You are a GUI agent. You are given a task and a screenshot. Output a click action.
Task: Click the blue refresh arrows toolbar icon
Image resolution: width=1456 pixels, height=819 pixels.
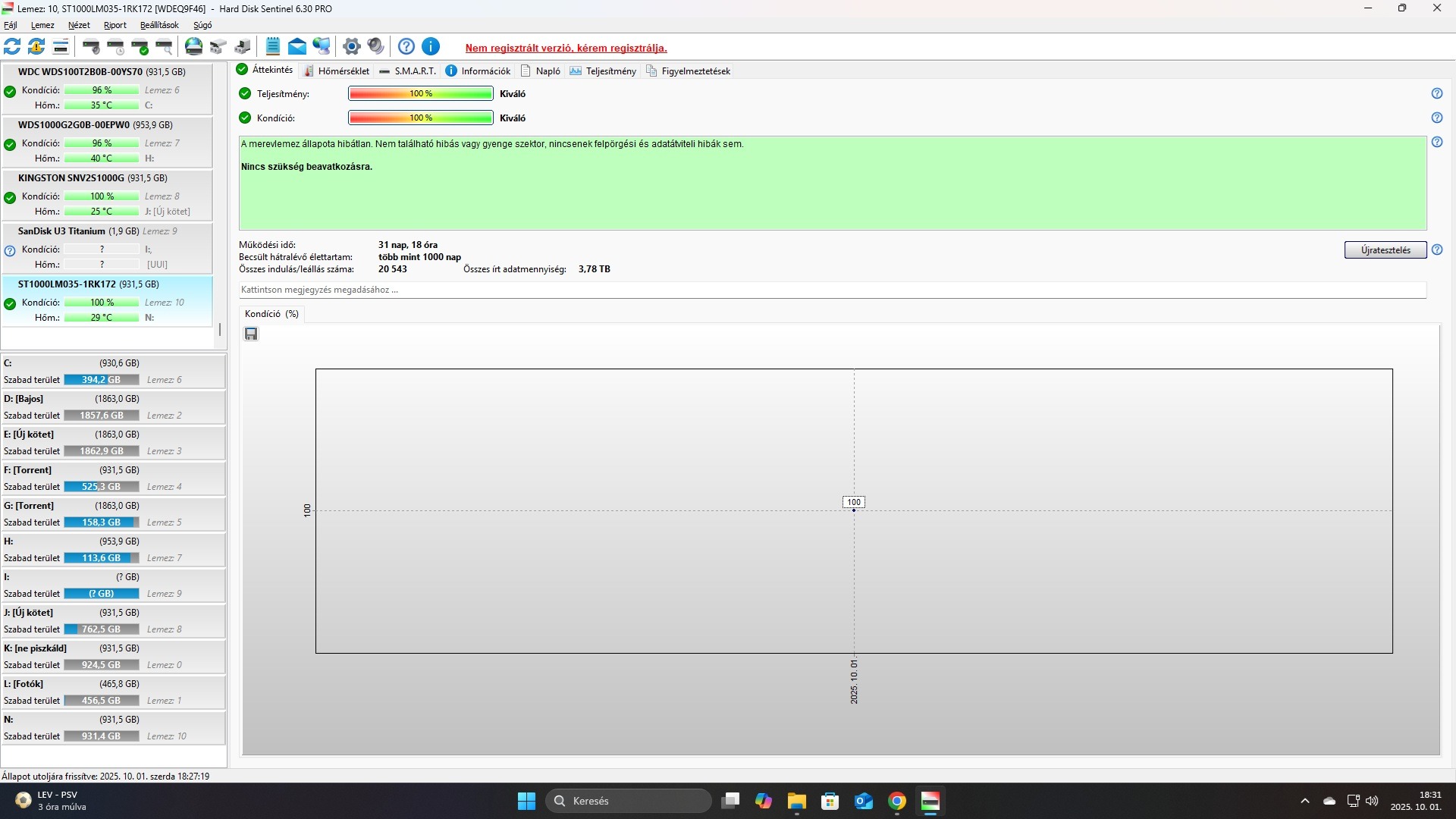[x=12, y=47]
